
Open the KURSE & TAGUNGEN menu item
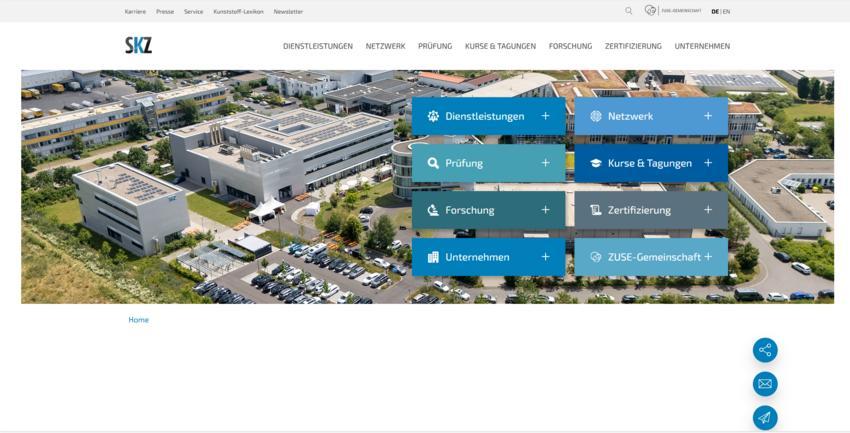coord(500,46)
